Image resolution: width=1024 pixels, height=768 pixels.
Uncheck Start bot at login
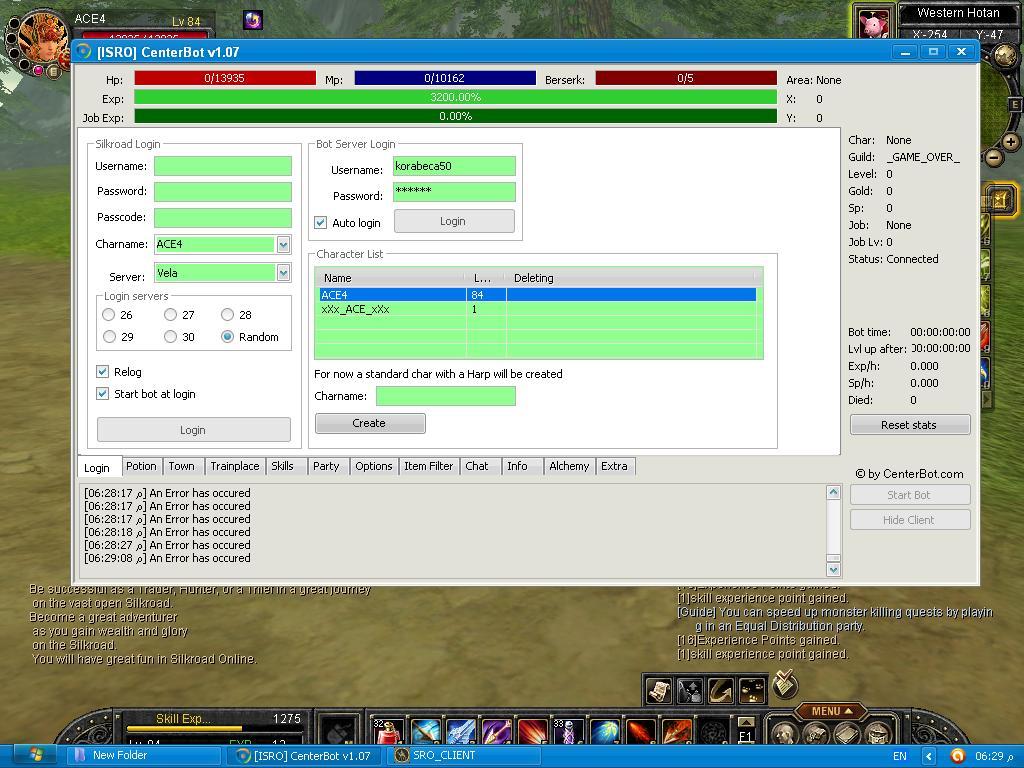[x=103, y=394]
